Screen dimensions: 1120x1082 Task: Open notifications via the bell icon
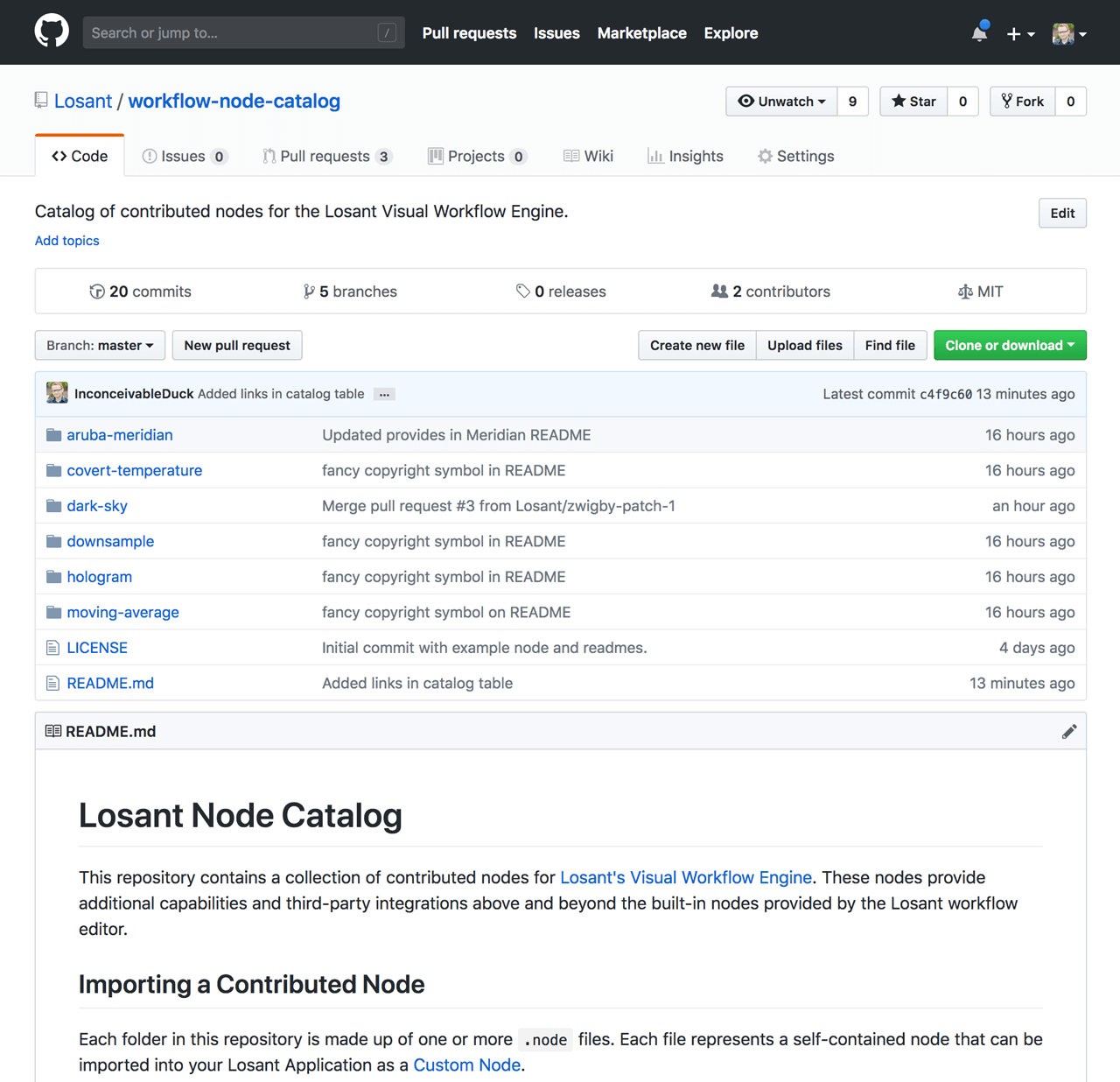(x=978, y=33)
